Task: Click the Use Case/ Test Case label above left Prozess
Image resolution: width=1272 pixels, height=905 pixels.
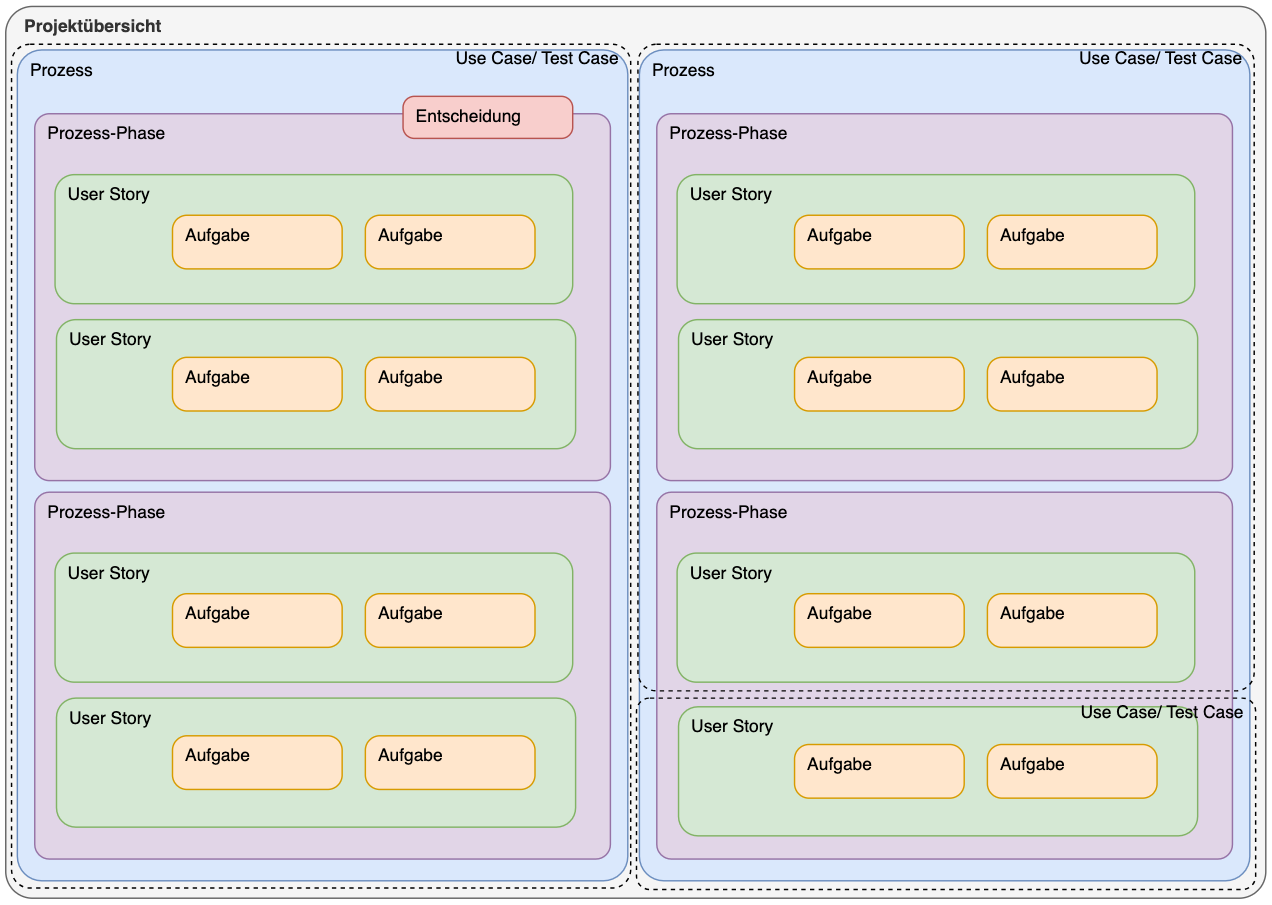Action: pyautogui.click(x=537, y=58)
